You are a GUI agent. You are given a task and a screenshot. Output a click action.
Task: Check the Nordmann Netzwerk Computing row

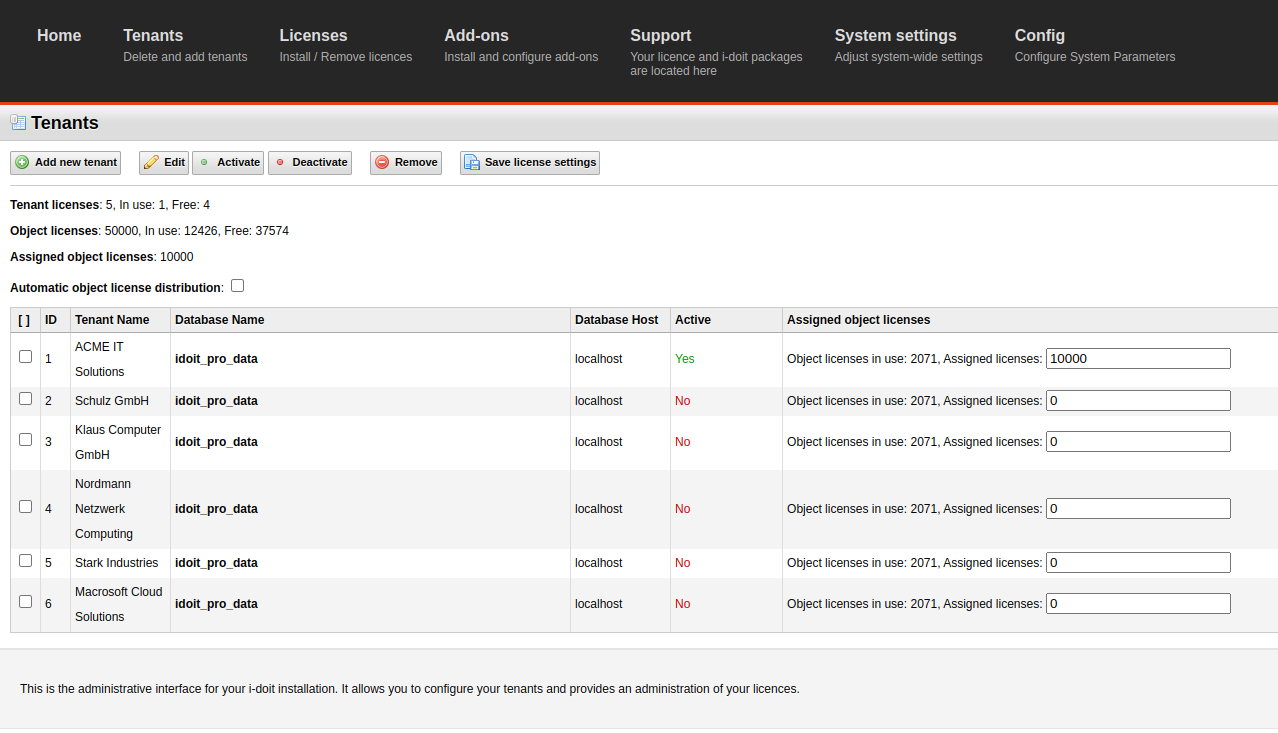click(x=26, y=506)
